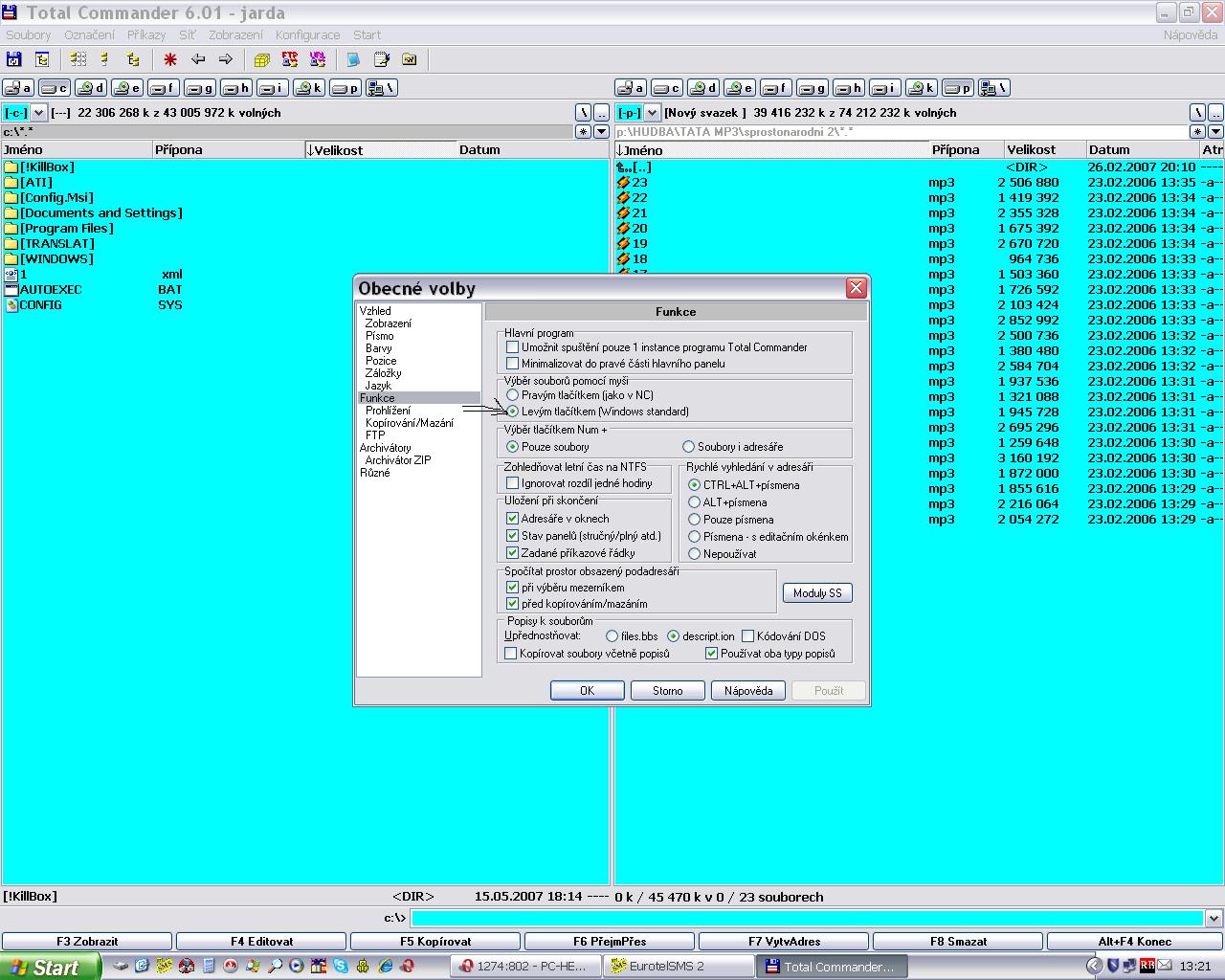
Task: Click the FTP connect toolbar icon
Action: tap(290, 59)
